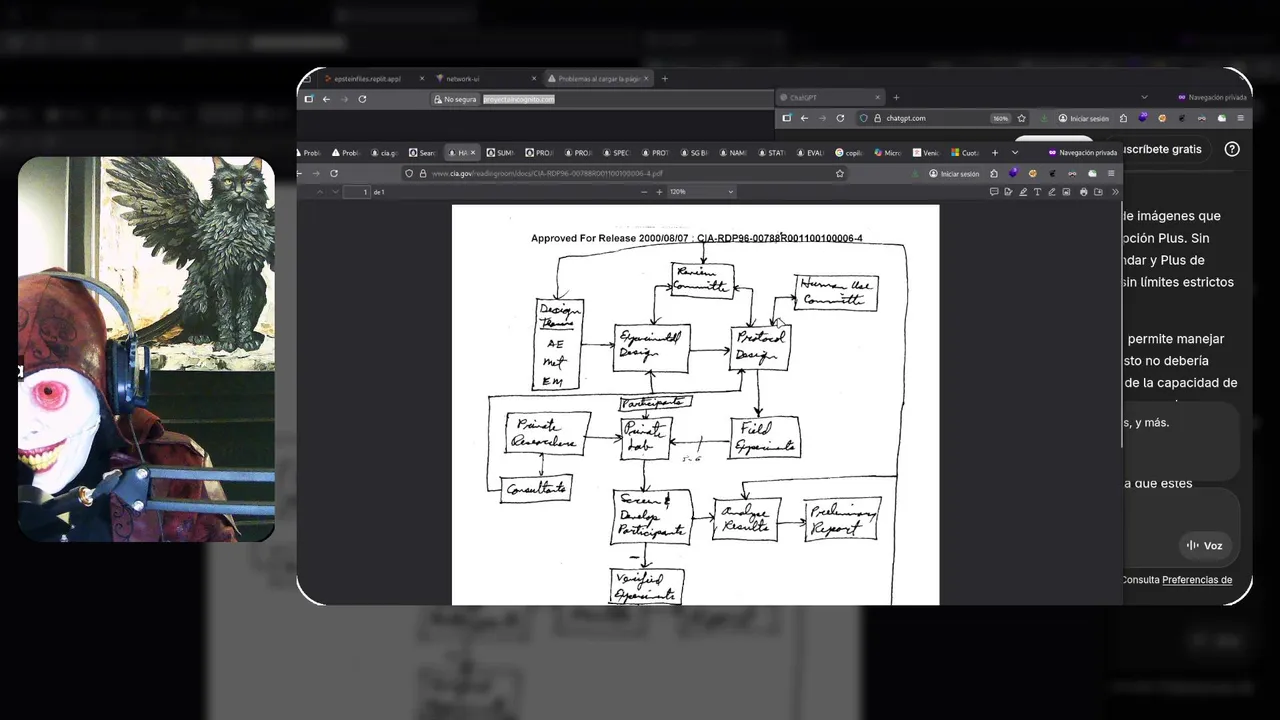Screen dimensions: 1280x720
Task: Zoom in the PDF with plus icon
Action: point(659,192)
